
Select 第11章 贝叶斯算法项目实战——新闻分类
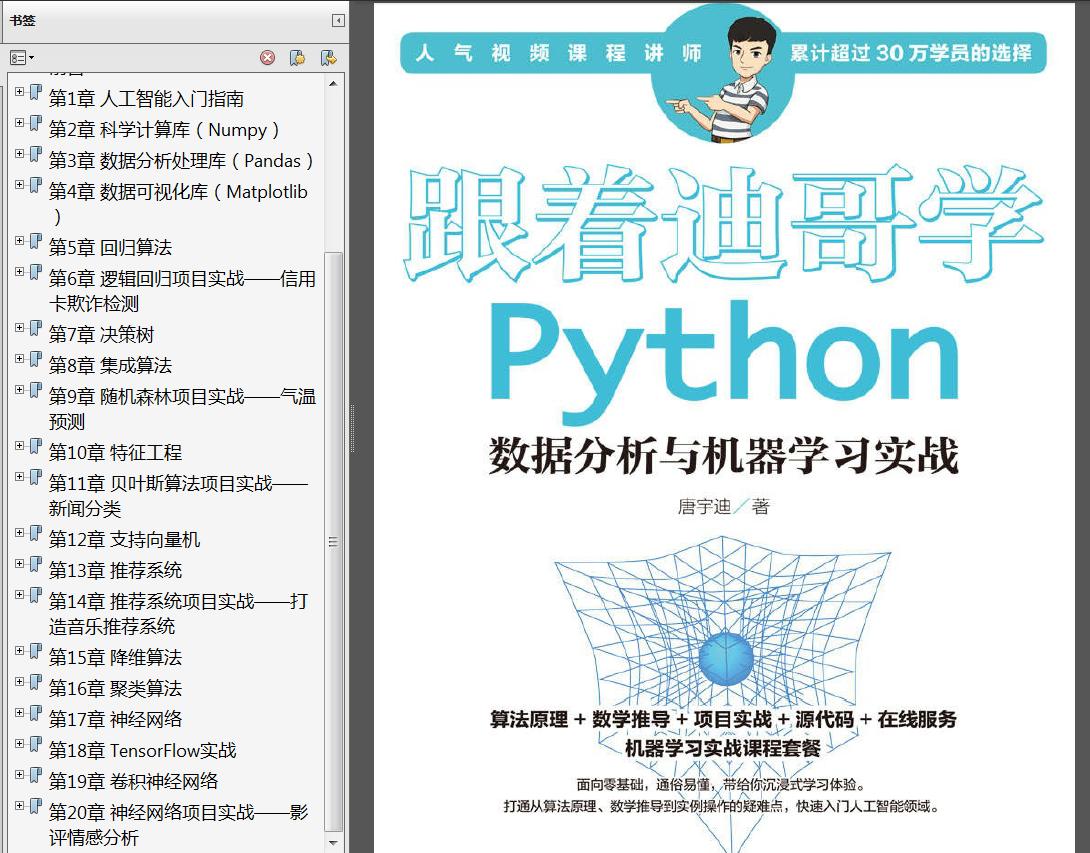pos(178,496)
